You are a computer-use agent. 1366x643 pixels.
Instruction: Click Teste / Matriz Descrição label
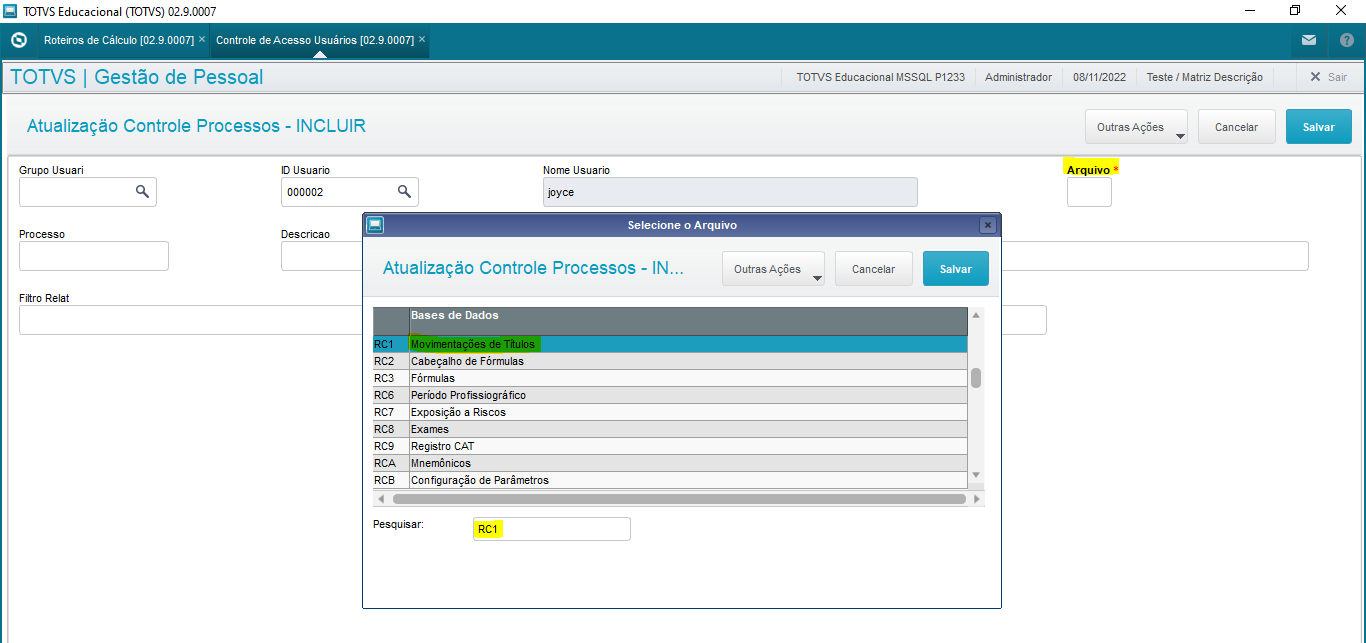[x=1204, y=77]
